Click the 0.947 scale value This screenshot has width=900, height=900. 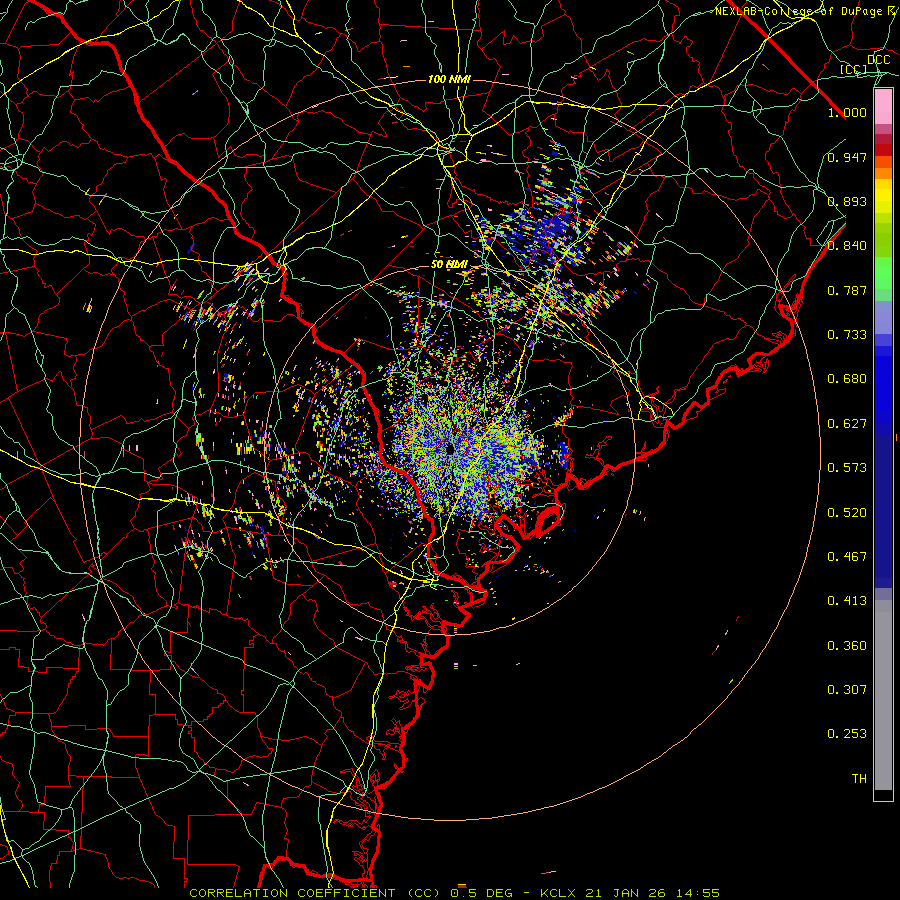click(847, 157)
